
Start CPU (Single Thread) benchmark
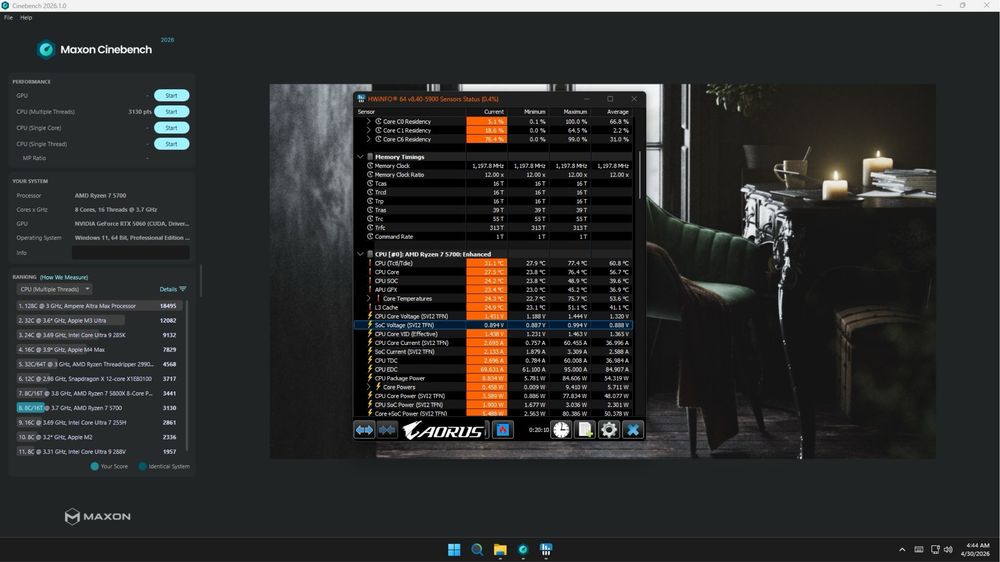172,144
